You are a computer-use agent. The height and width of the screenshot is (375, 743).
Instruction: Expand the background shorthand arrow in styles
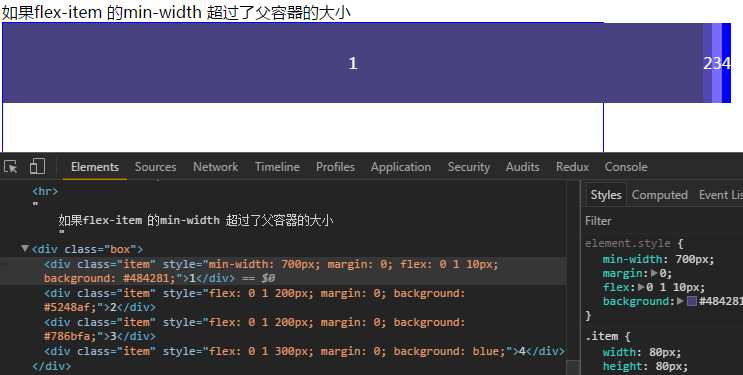(x=680, y=301)
